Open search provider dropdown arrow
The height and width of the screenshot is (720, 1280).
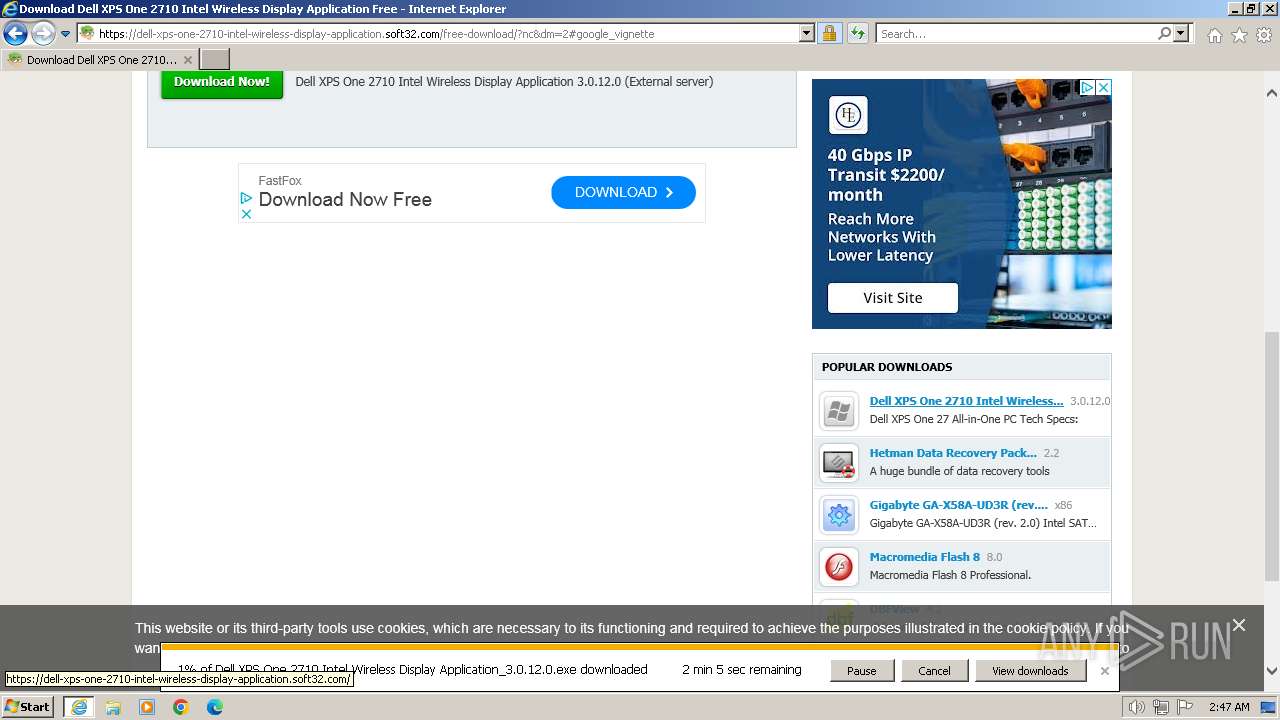[x=1181, y=33]
